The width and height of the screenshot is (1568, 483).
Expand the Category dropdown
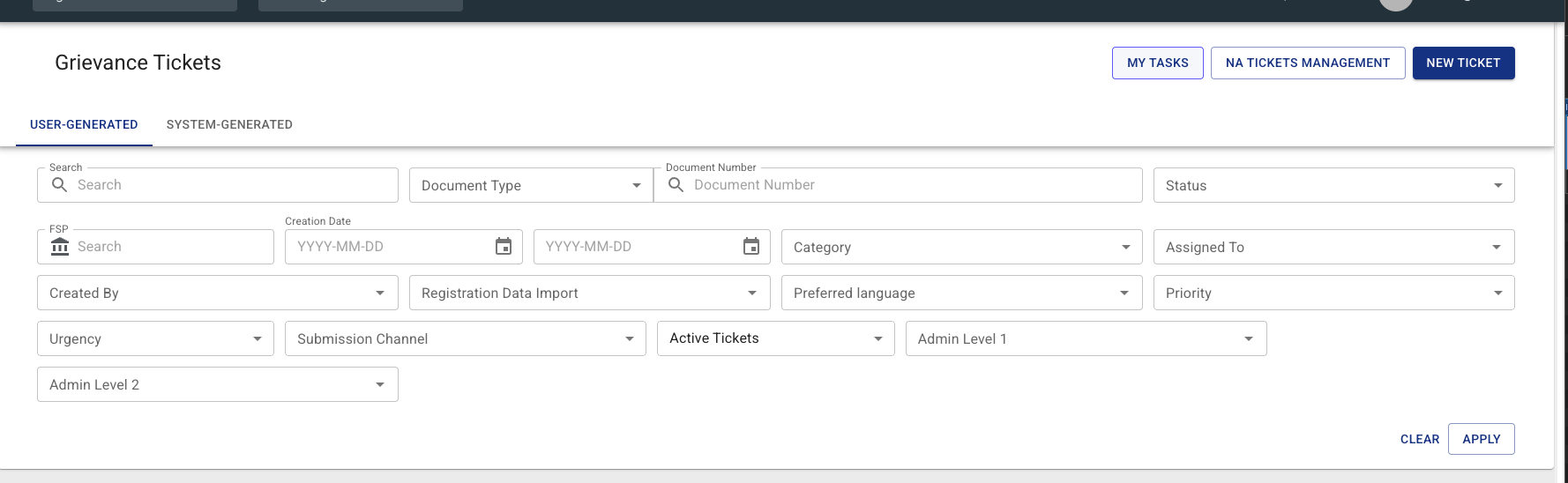point(961,247)
